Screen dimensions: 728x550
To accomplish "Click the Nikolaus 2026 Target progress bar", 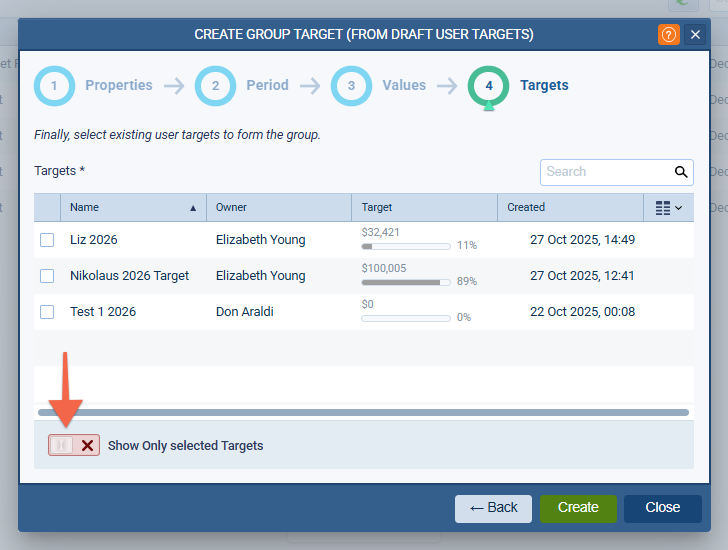I will click(405, 282).
